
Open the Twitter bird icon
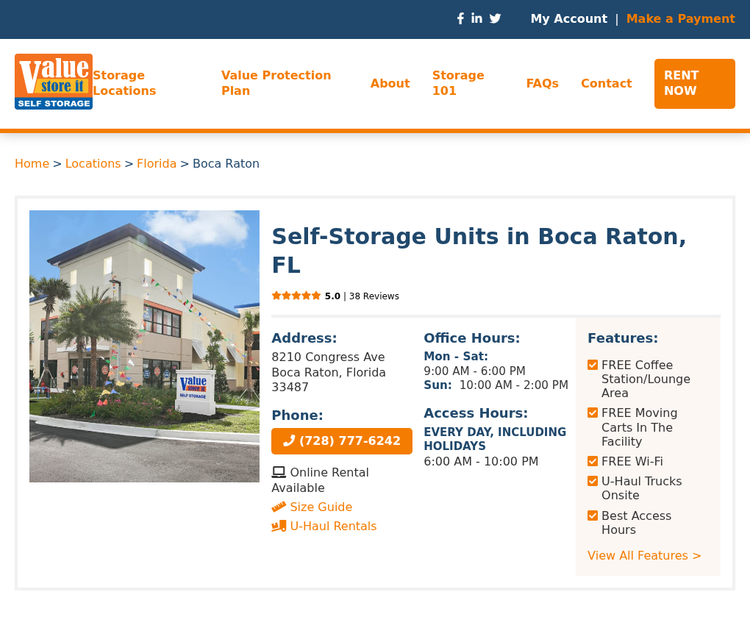click(495, 19)
